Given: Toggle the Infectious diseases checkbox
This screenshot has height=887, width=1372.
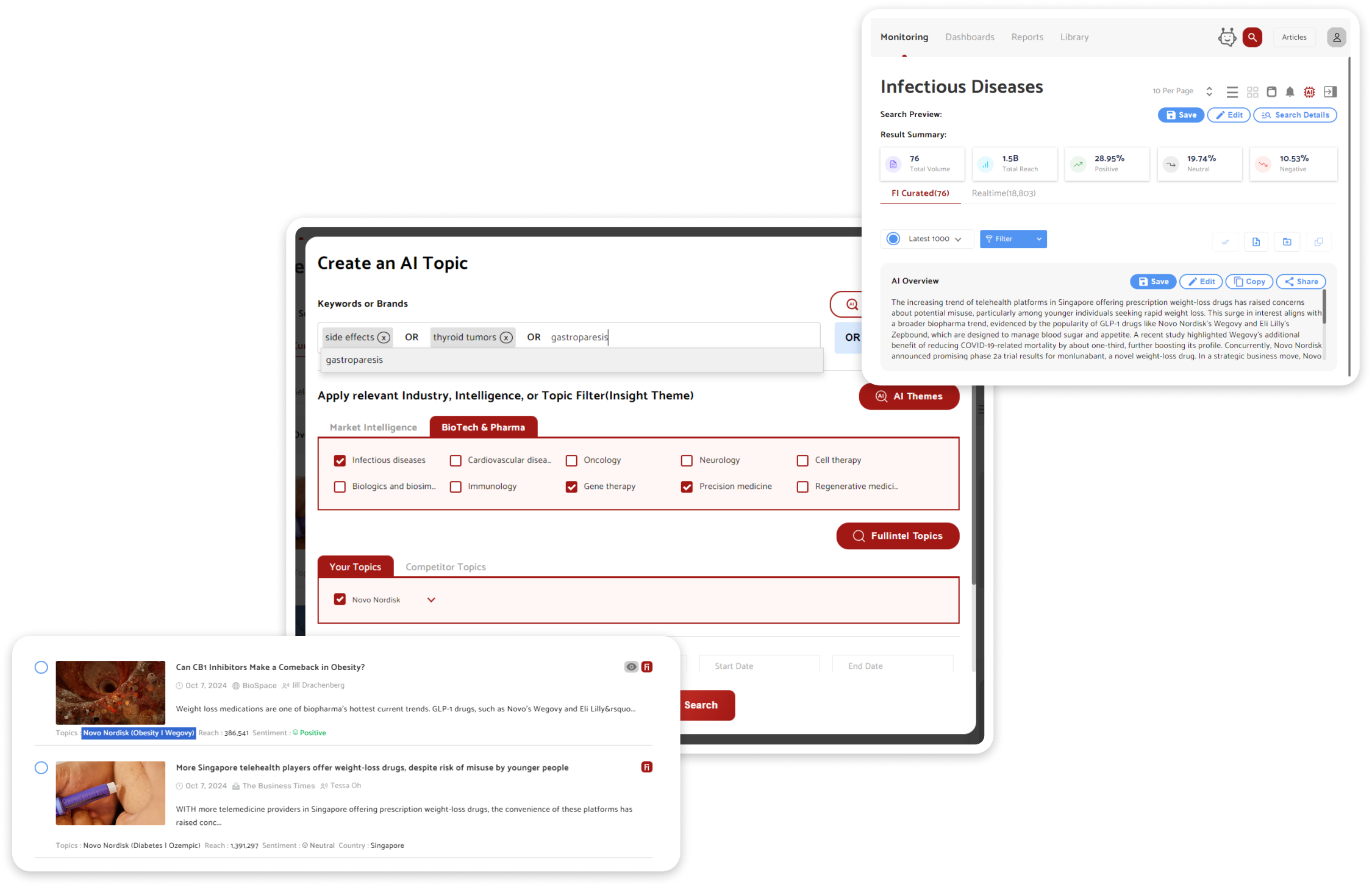Looking at the screenshot, I should (341, 460).
